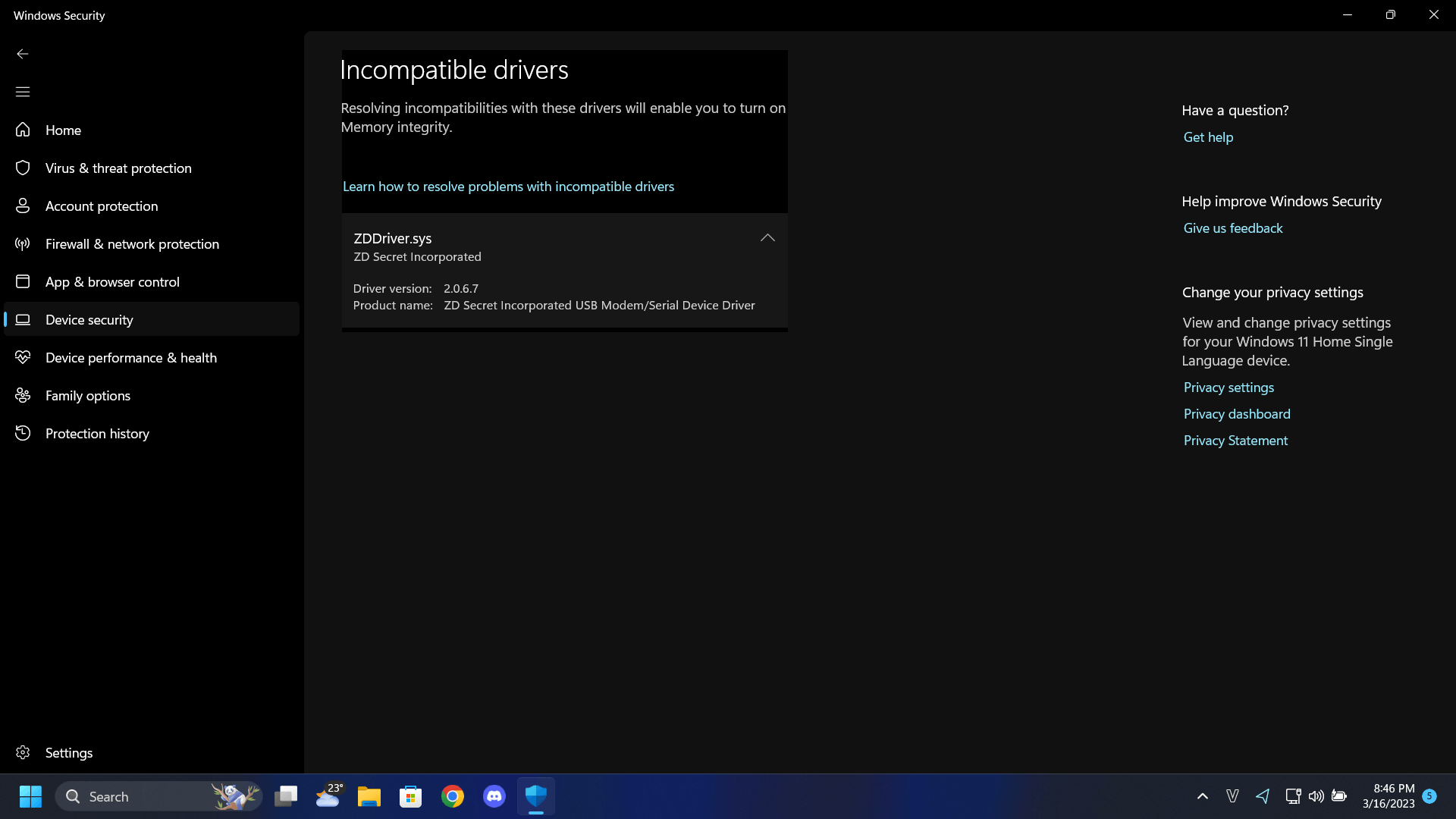Open Discord from the taskbar
The height and width of the screenshot is (819, 1456).
point(494,796)
